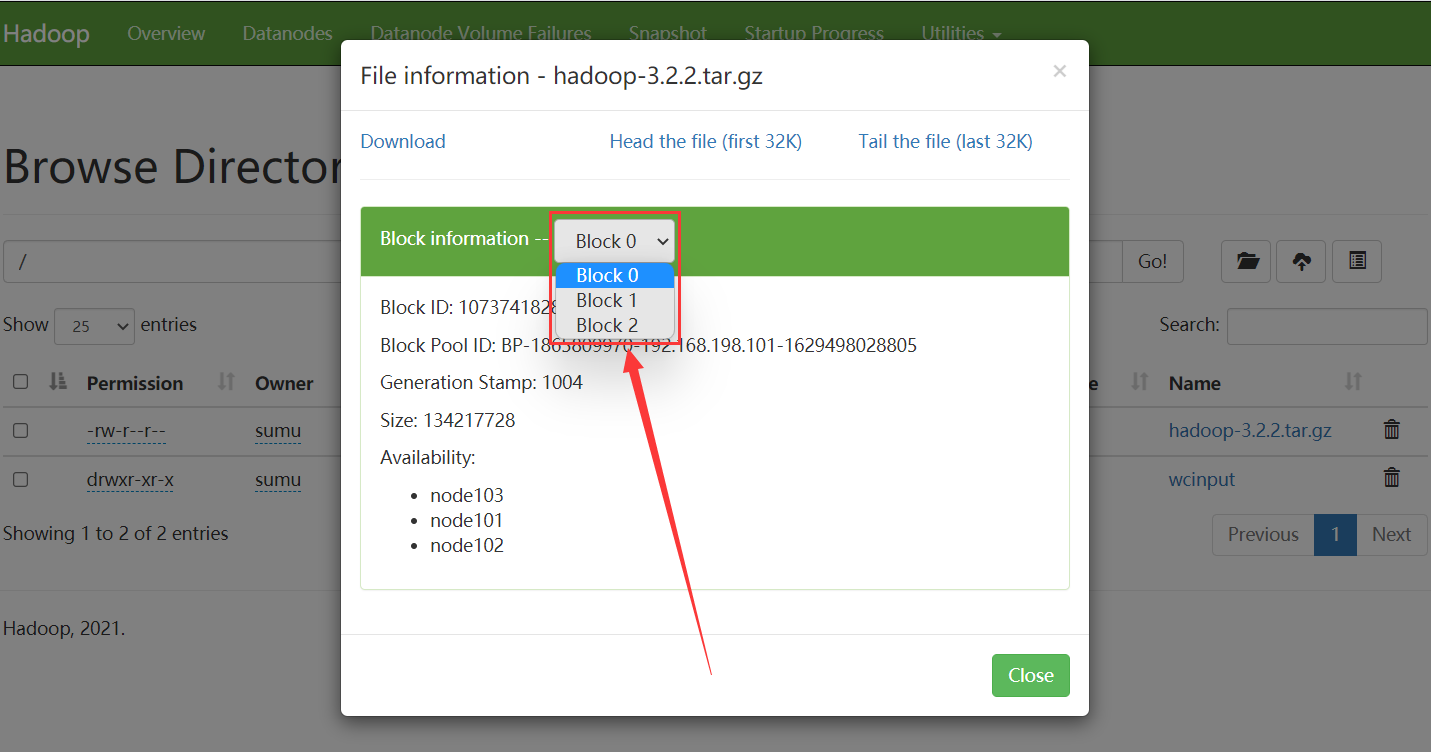Viewport: 1431px width, 752px height.
Task: Click the Previous pagination button
Action: click(1263, 535)
